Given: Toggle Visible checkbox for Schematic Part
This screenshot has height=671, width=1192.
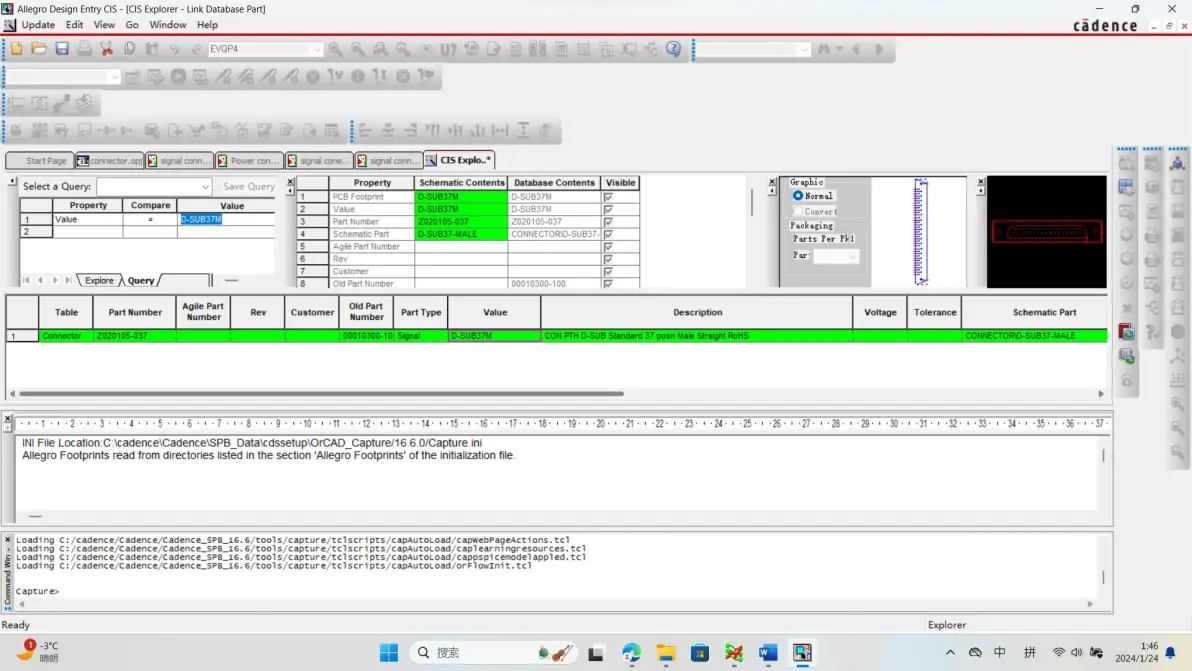Looking at the screenshot, I should point(608,234).
